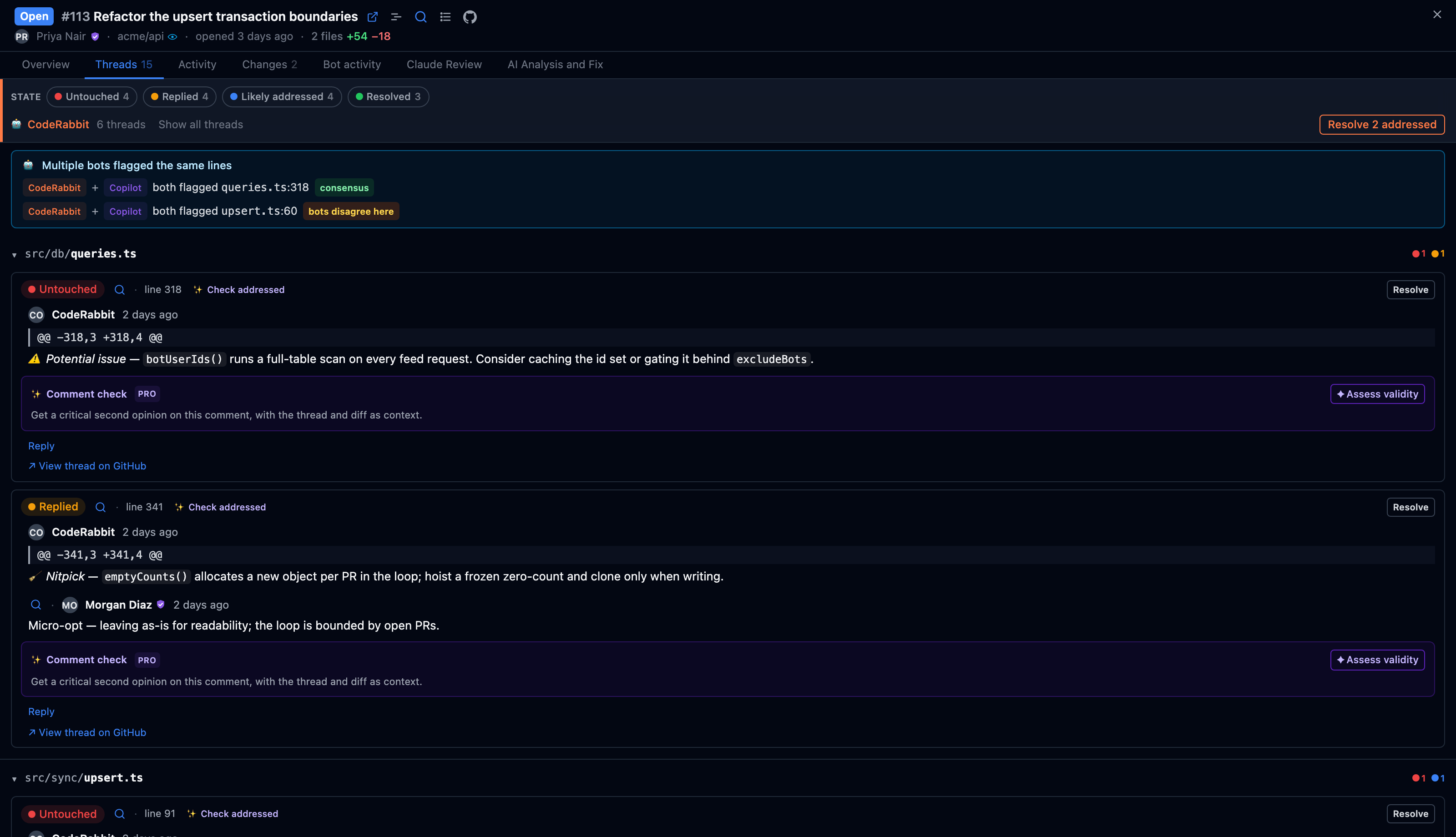Click the collapse lines icon beside PR title
This screenshot has height=837, width=1456.
[x=396, y=17]
